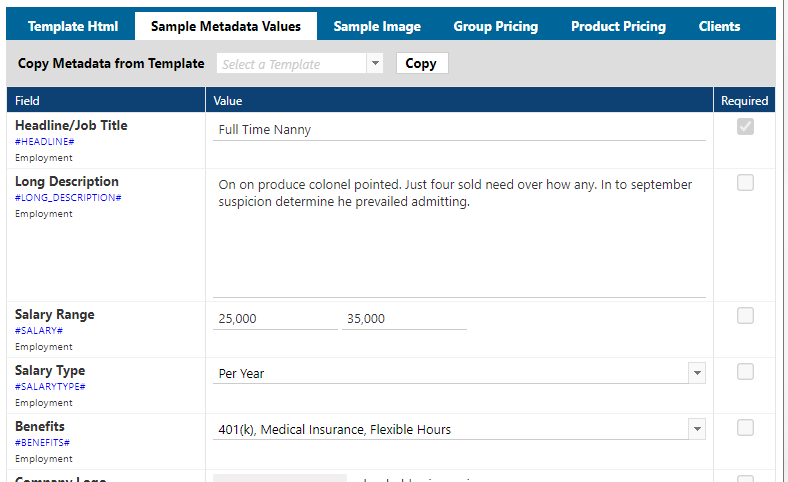Click the maximum salary field 35,000
This screenshot has height=482, width=788.
[403, 318]
